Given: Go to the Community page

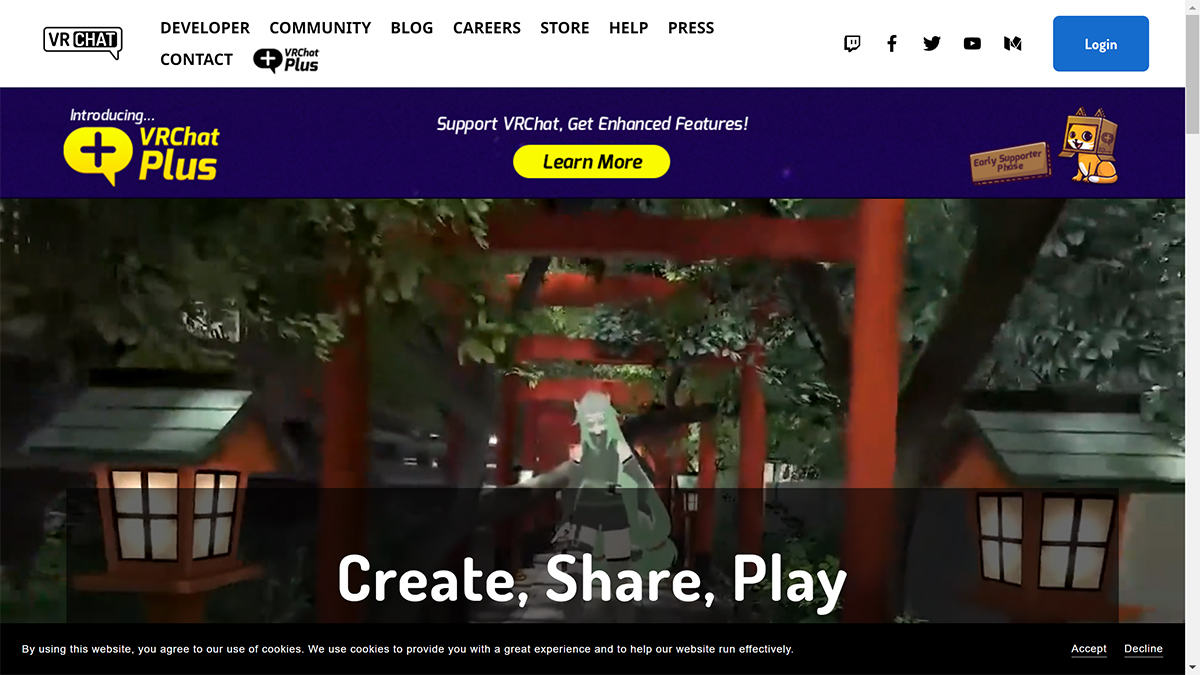Looking at the screenshot, I should (320, 28).
